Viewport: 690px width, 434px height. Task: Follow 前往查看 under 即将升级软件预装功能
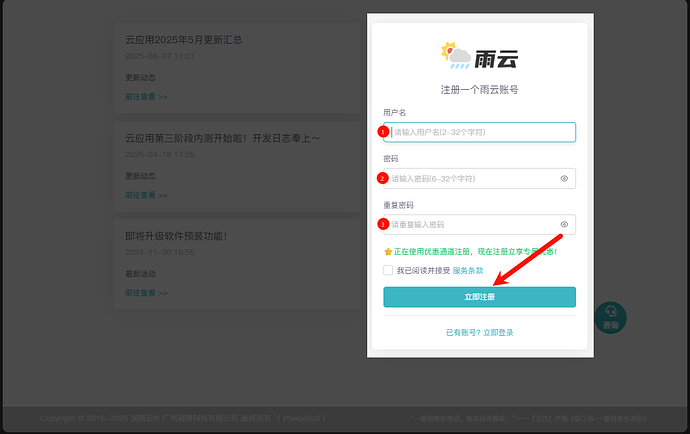pyautogui.click(x=146, y=293)
